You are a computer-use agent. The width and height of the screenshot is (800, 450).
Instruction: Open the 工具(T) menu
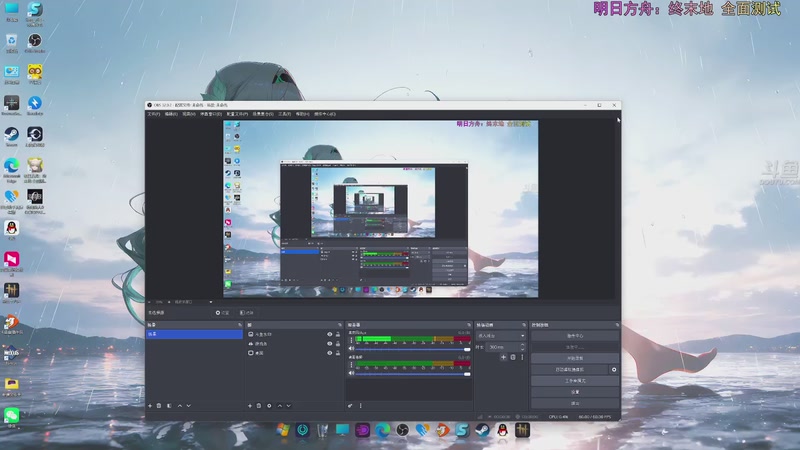tap(285, 114)
